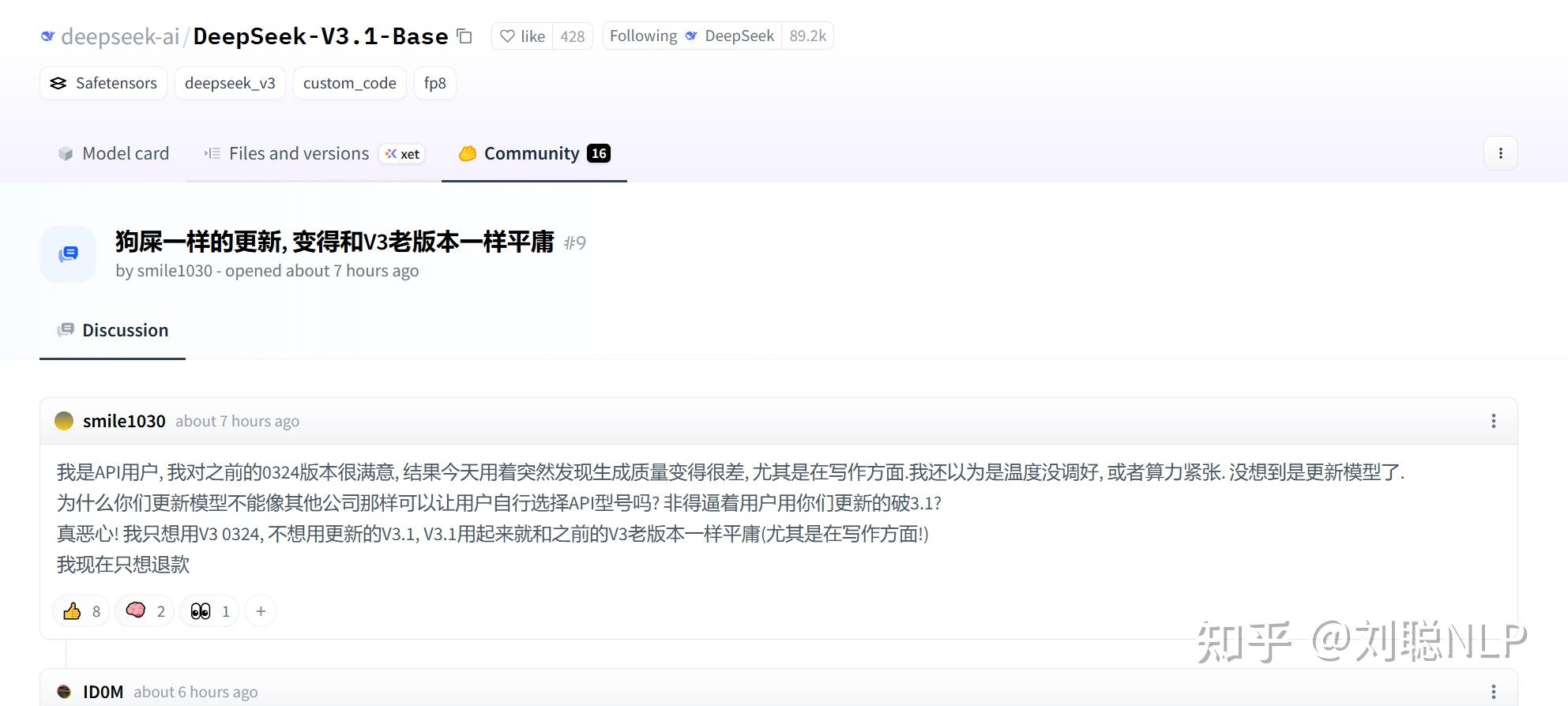Screen dimensions: 1568x706
Task: Toggle the thumbs-up reaction with 8
Action: (81, 611)
